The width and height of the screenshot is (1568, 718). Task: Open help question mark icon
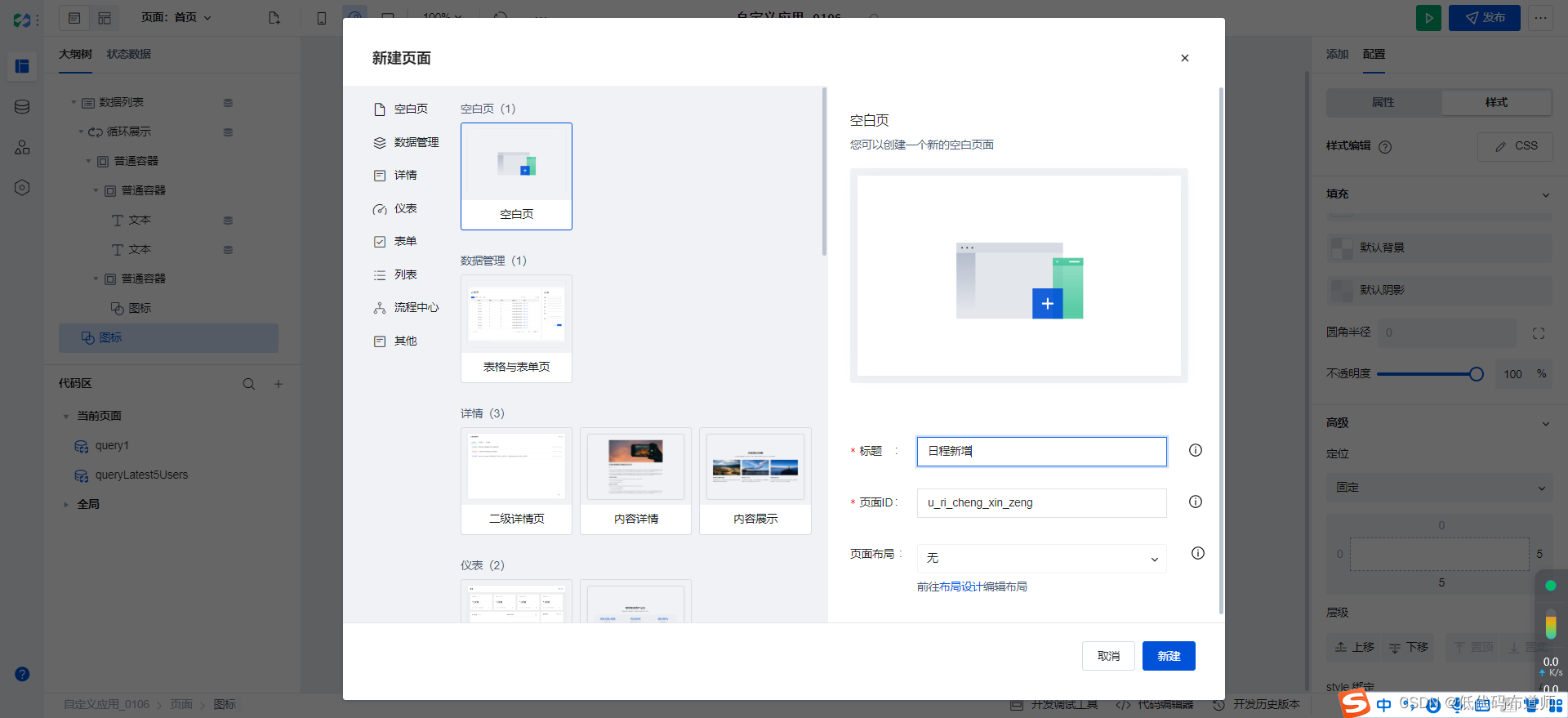[x=22, y=674]
